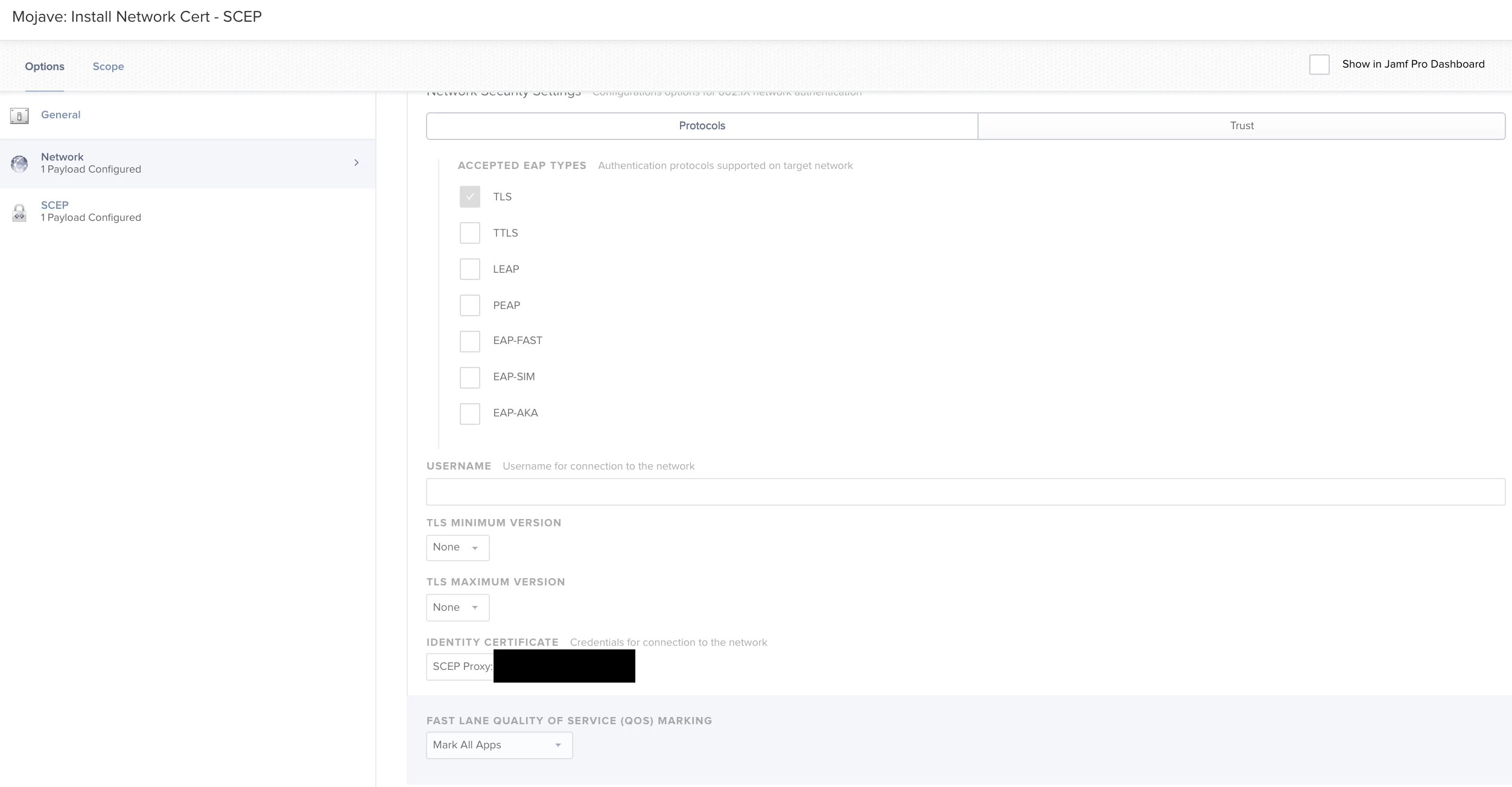The height and width of the screenshot is (787, 1512).
Task: Enable the TTLS EAP type
Action: [x=469, y=233]
